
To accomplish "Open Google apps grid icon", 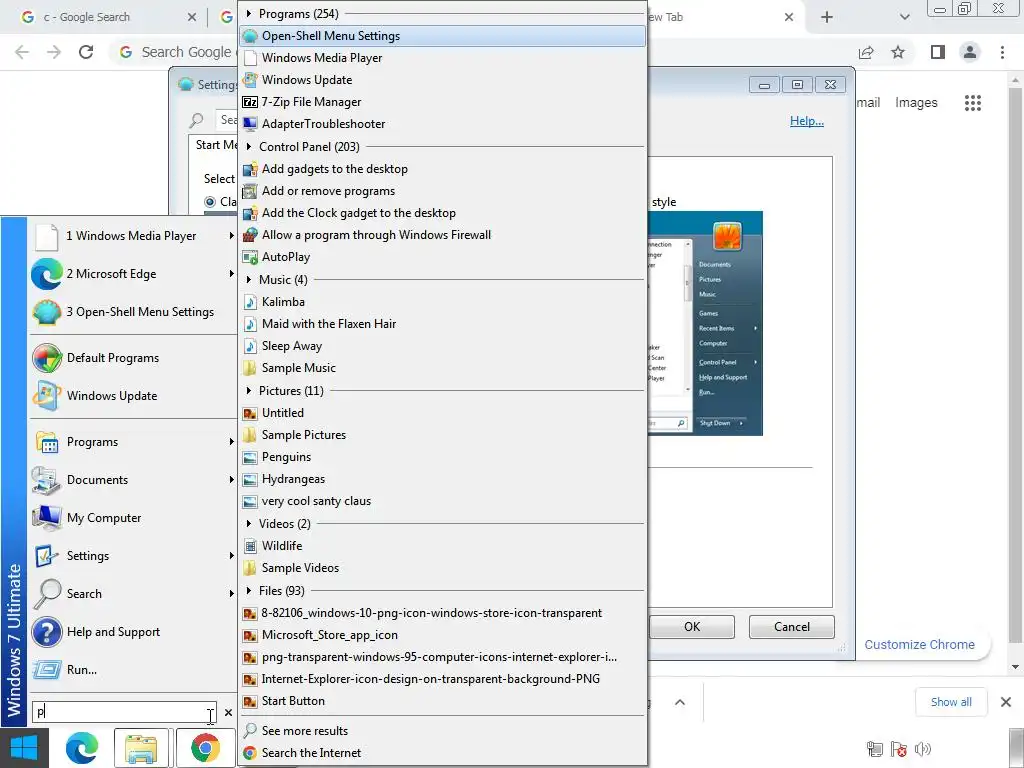I will coord(972,103).
